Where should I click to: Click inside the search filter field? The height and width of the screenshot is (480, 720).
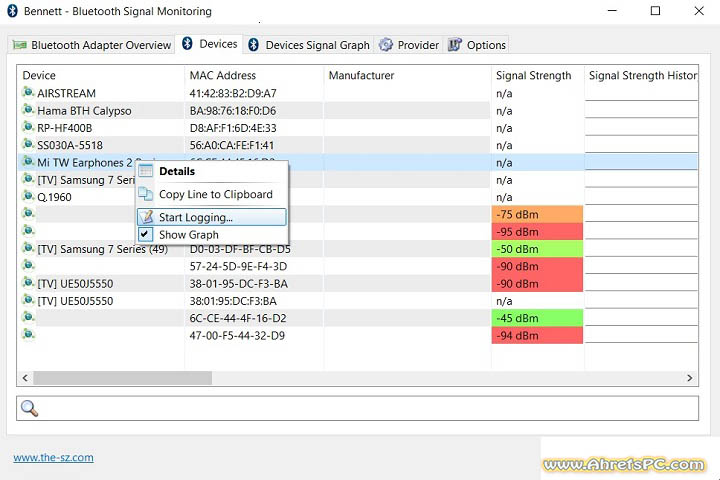tap(358, 408)
